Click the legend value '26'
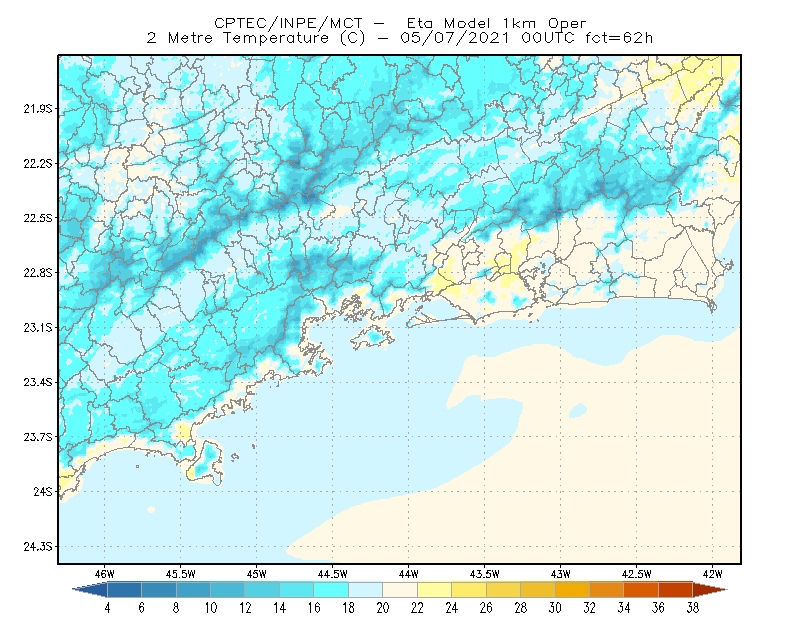The height and width of the screenshot is (618, 800). point(486,608)
